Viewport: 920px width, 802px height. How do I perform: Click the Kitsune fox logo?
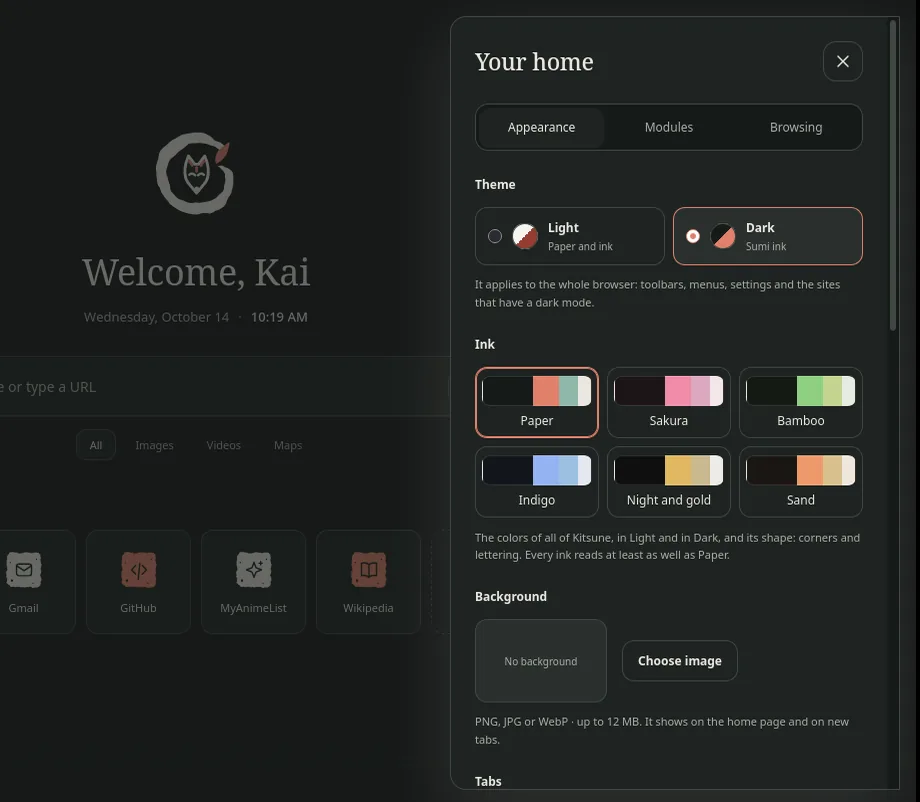(195, 173)
